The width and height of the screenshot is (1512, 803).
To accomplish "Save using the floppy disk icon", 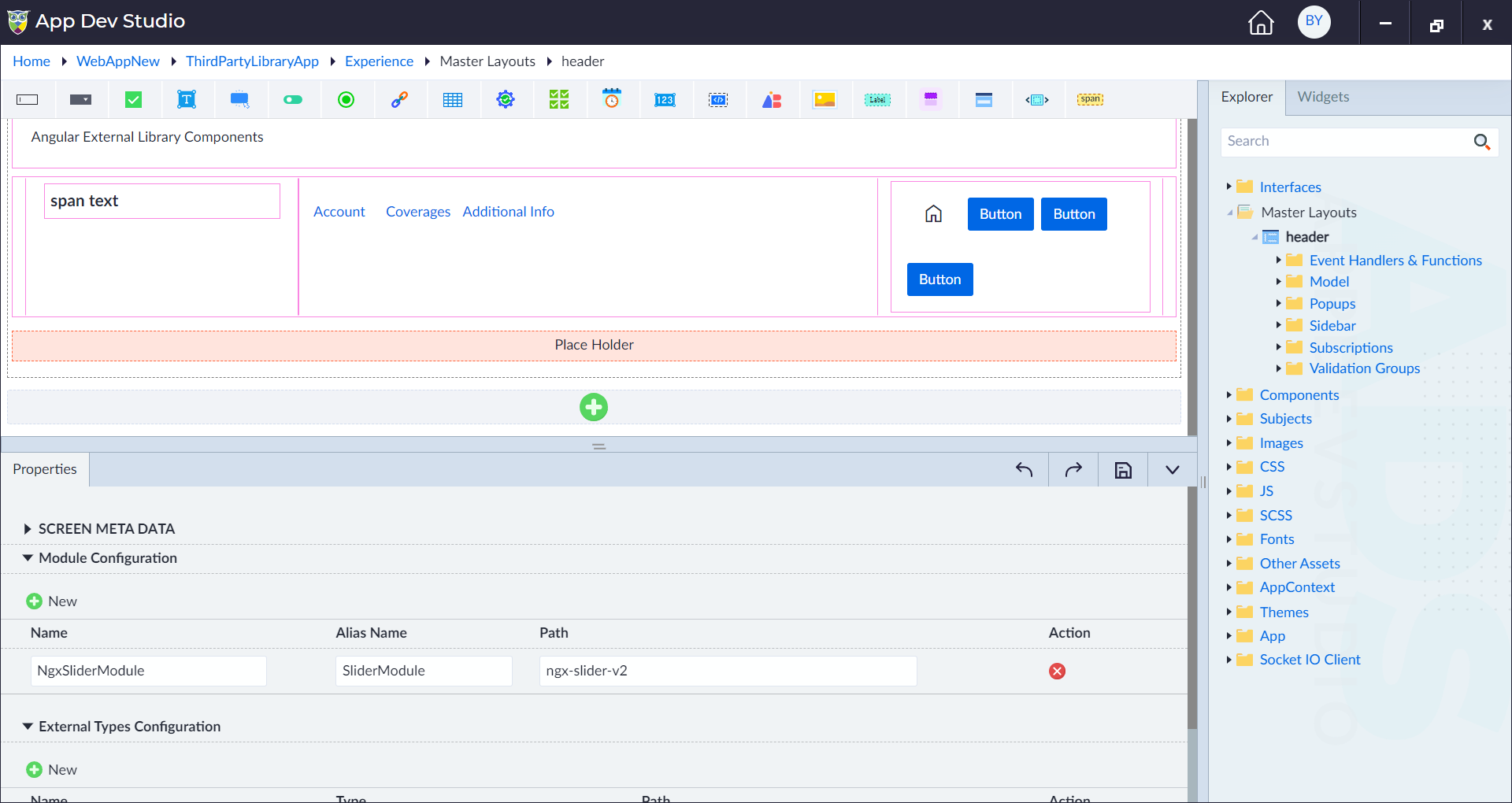I will click(x=1123, y=470).
